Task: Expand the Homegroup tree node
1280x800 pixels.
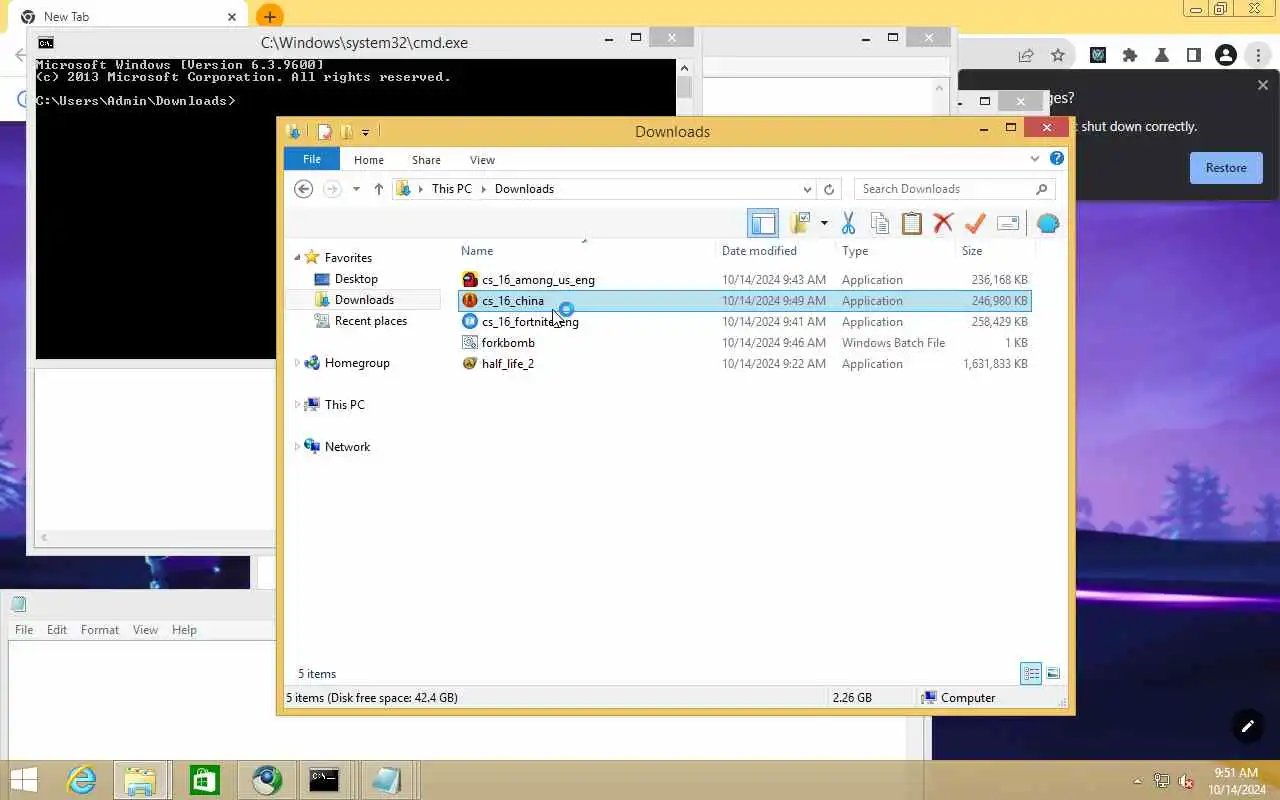Action: pos(297,363)
